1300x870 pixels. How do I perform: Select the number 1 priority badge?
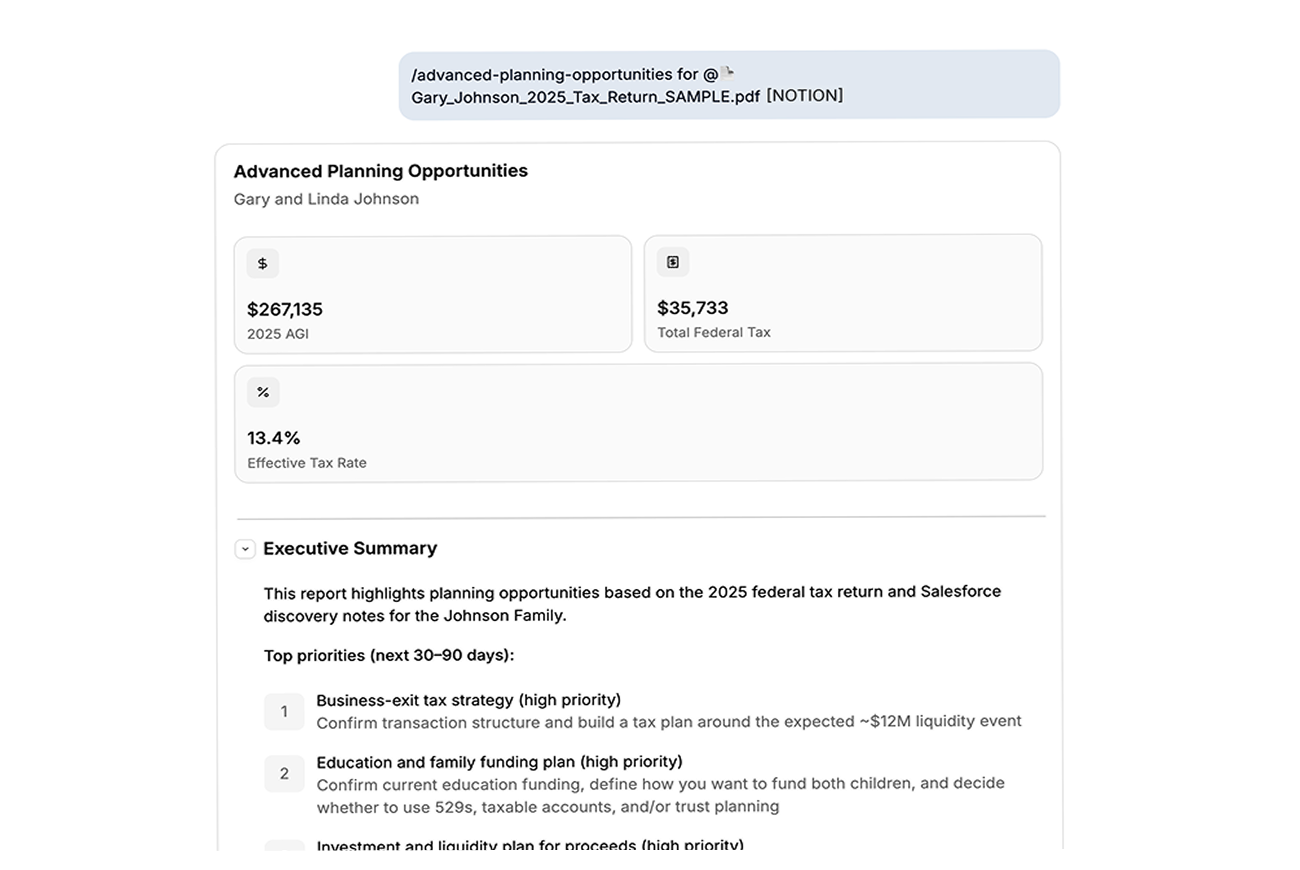coord(284,712)
